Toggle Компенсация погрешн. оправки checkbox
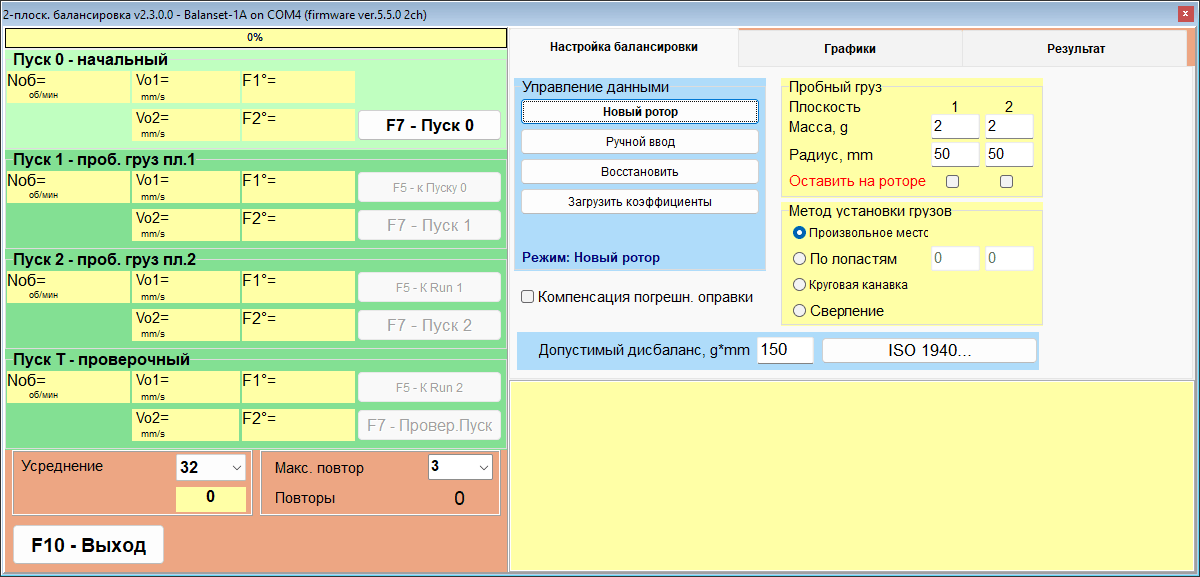The image size is (1200, 577). click(637, 297)
